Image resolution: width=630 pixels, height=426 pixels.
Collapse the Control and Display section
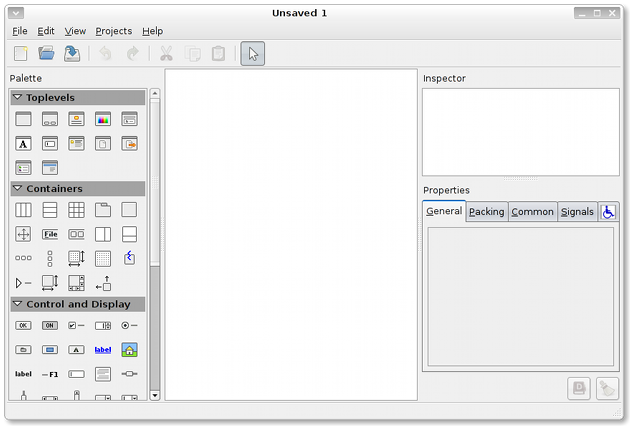tap(18, 304)
